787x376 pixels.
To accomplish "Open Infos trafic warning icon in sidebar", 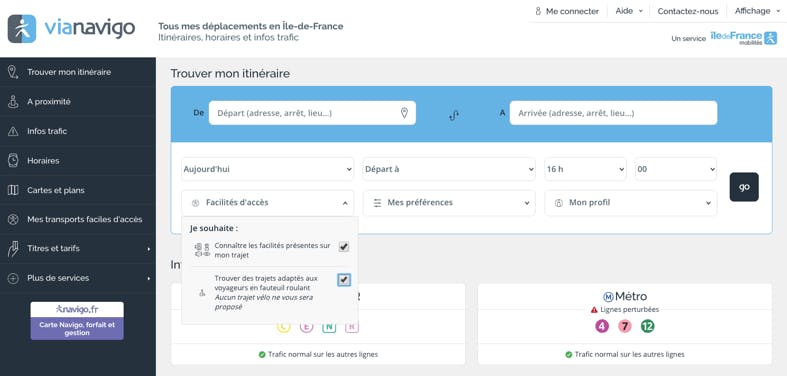I will click(13, 132).
